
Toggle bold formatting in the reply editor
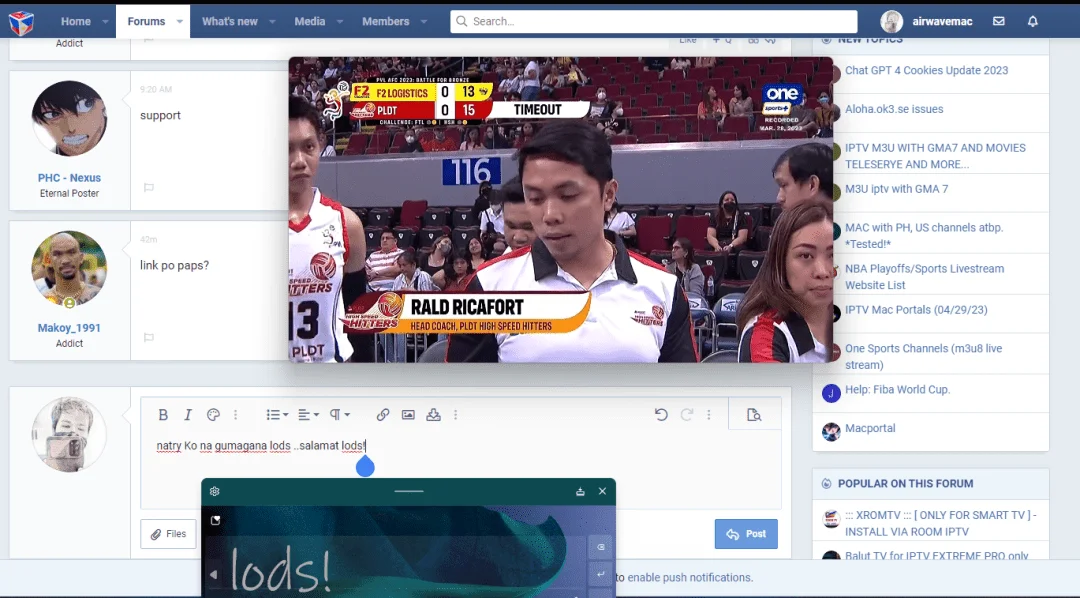pyautogui.click(x=163, y=415)
